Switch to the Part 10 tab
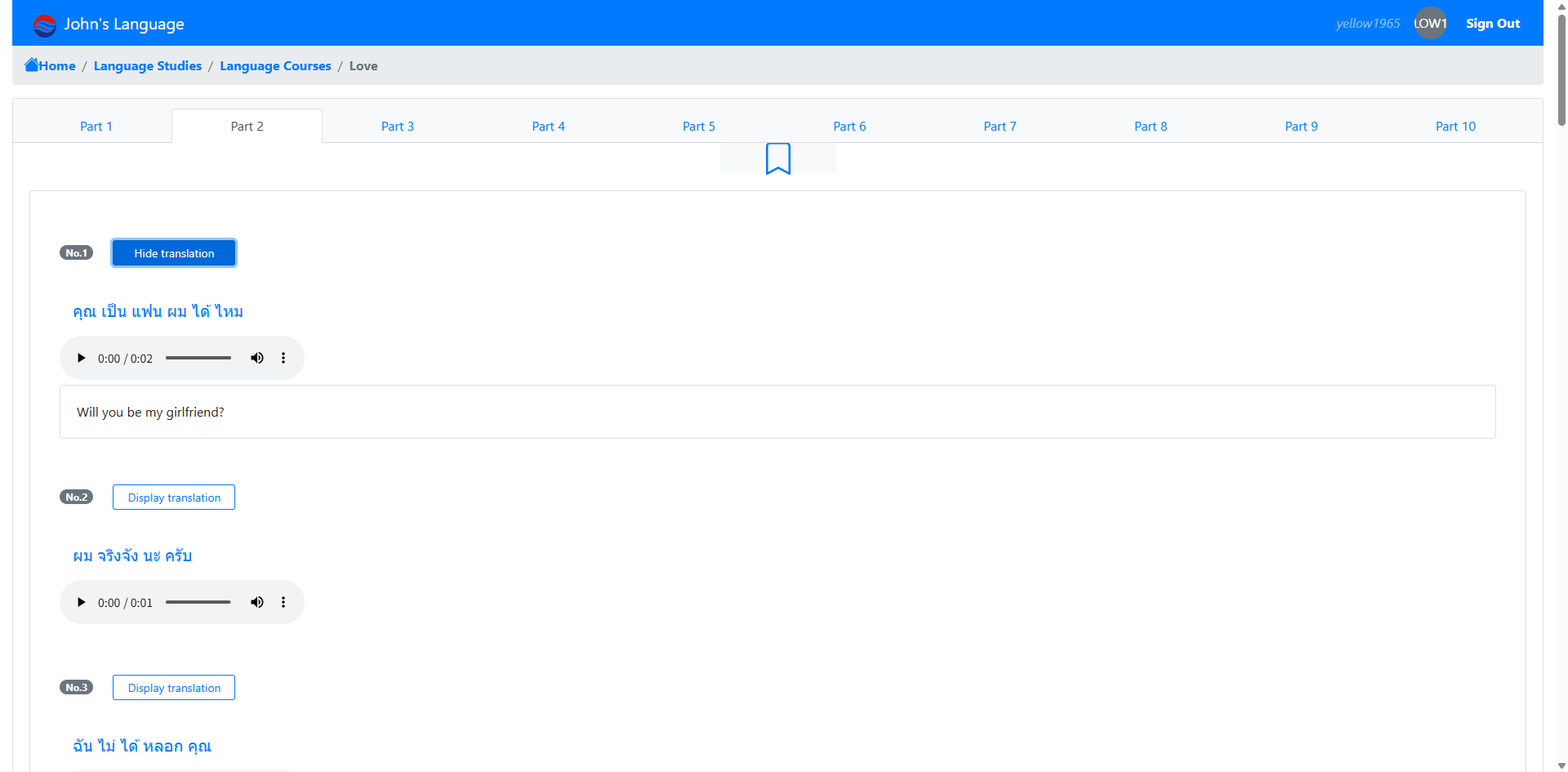1568x772 pixels. click(1455, 127)
